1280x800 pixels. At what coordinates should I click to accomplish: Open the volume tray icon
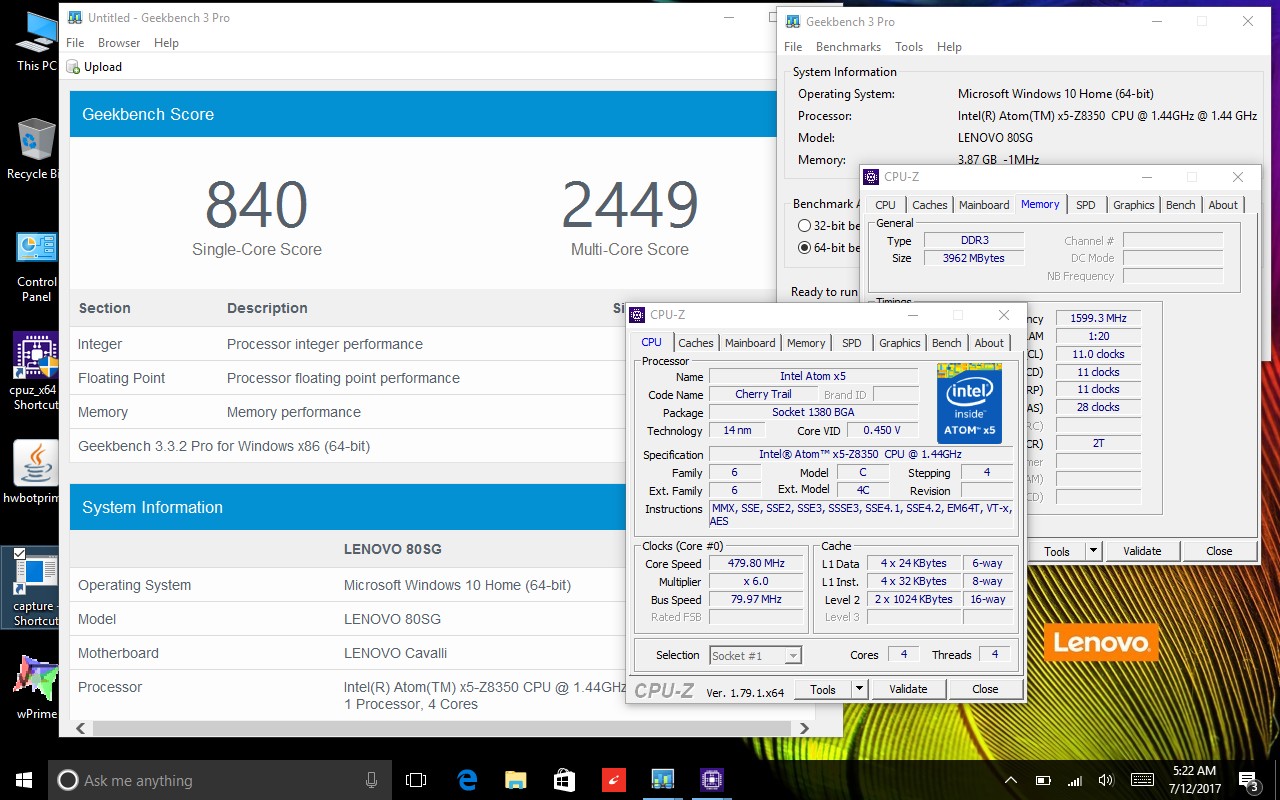[x=1106, y=780]
